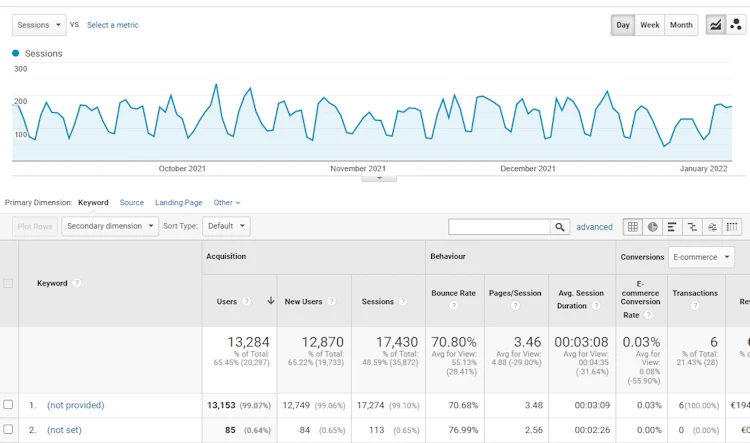Image resolution: width=750 pixels, height=443 pixels.
Task: Switch graph to Day granularity
Action: point(623,25)
